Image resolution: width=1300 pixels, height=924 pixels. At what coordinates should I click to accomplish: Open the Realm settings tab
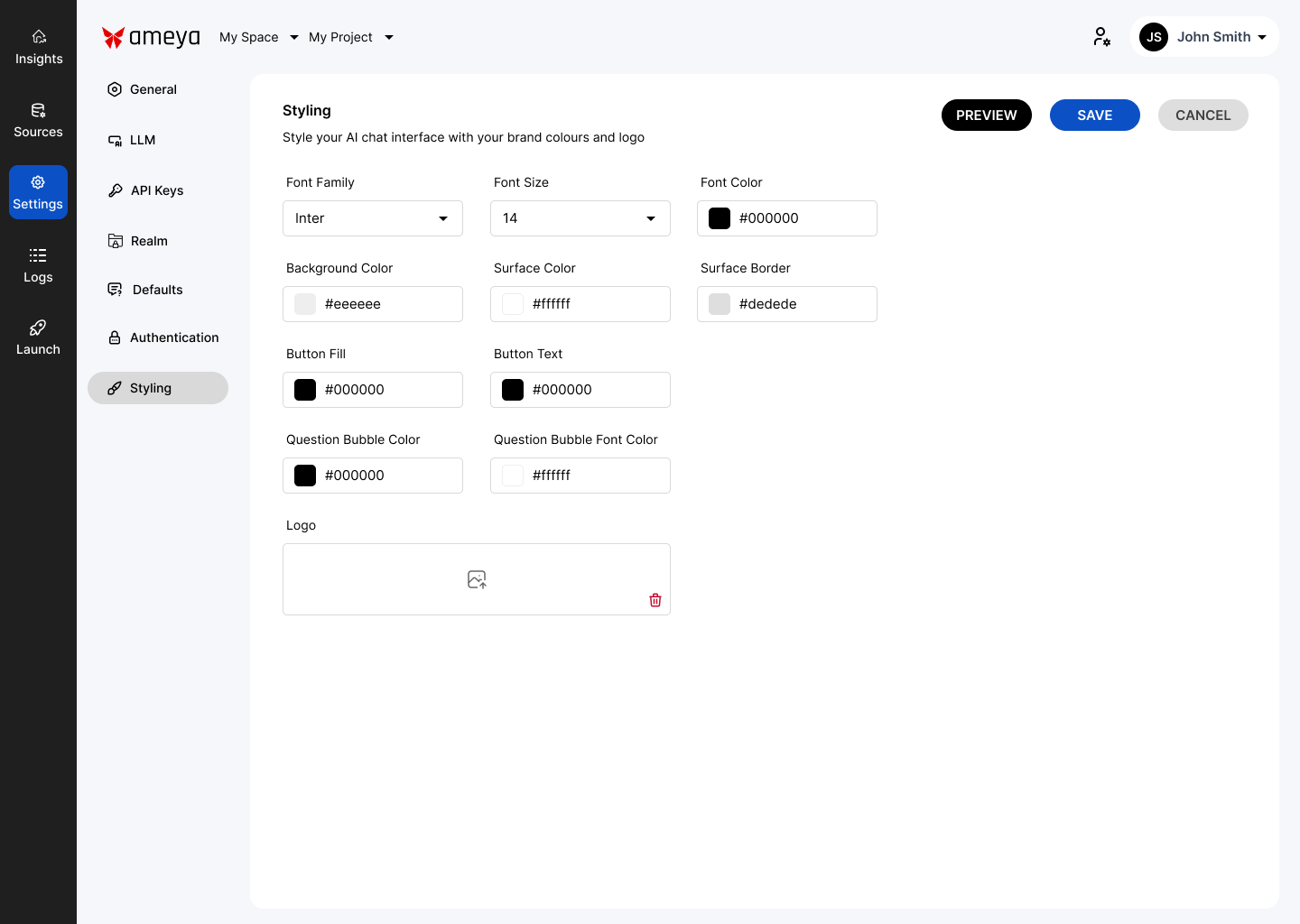pos(149,241)
